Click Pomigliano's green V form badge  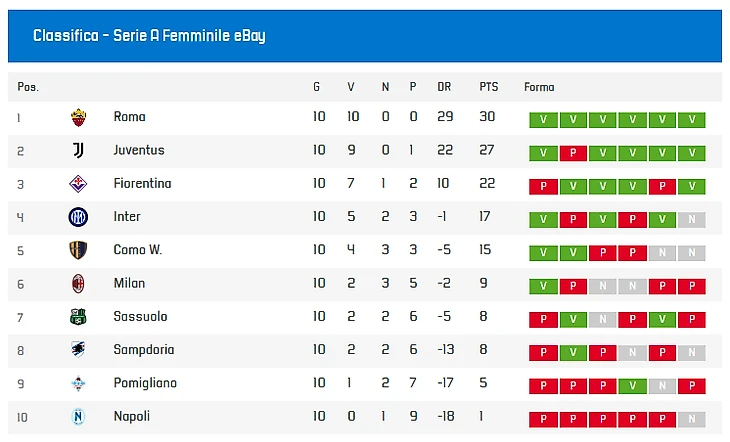point(632,386)
